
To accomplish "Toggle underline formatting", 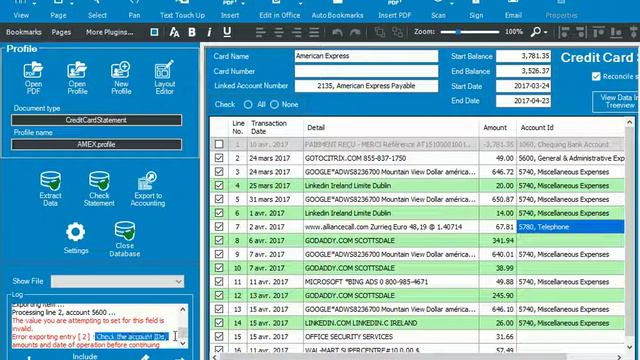I will pyautogui.click(x=227, y=32).
